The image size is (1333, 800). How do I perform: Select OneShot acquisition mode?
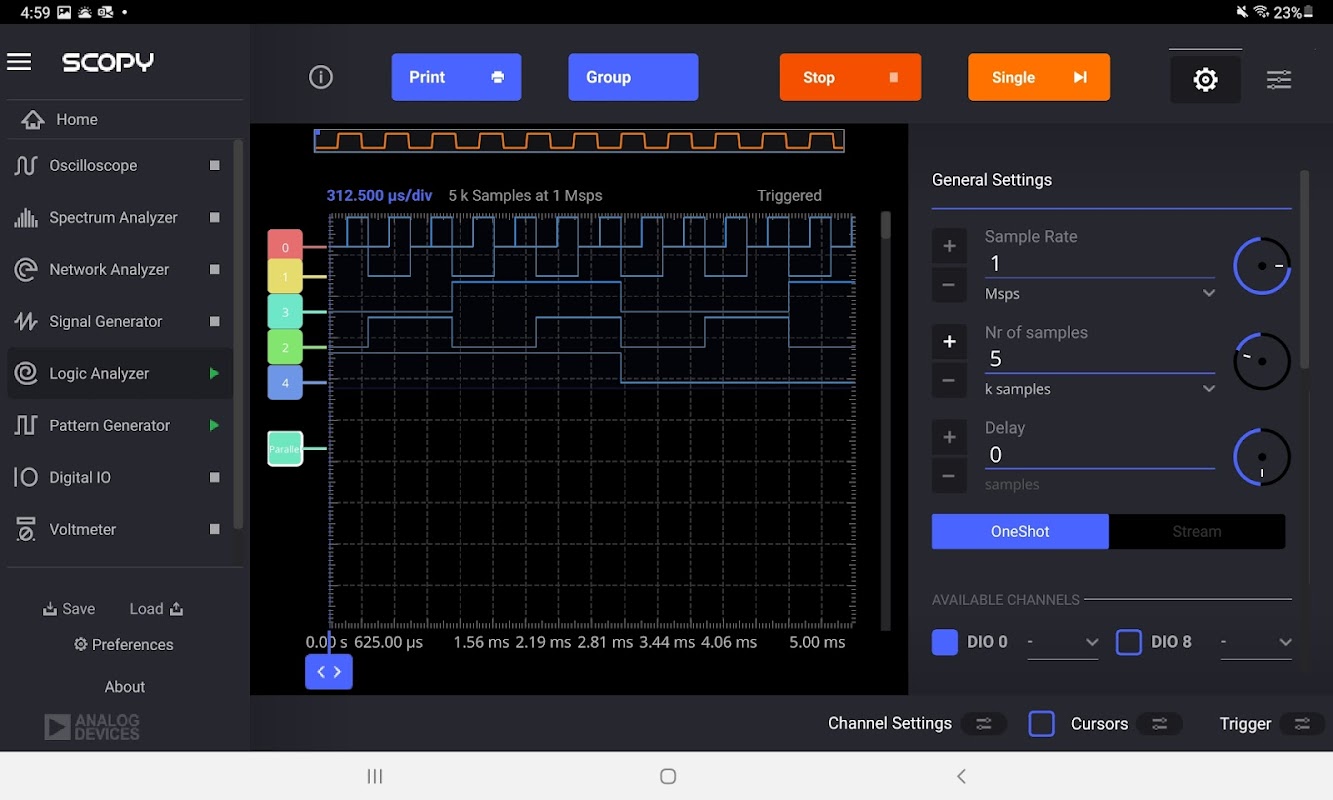(x=1020, y=532)
